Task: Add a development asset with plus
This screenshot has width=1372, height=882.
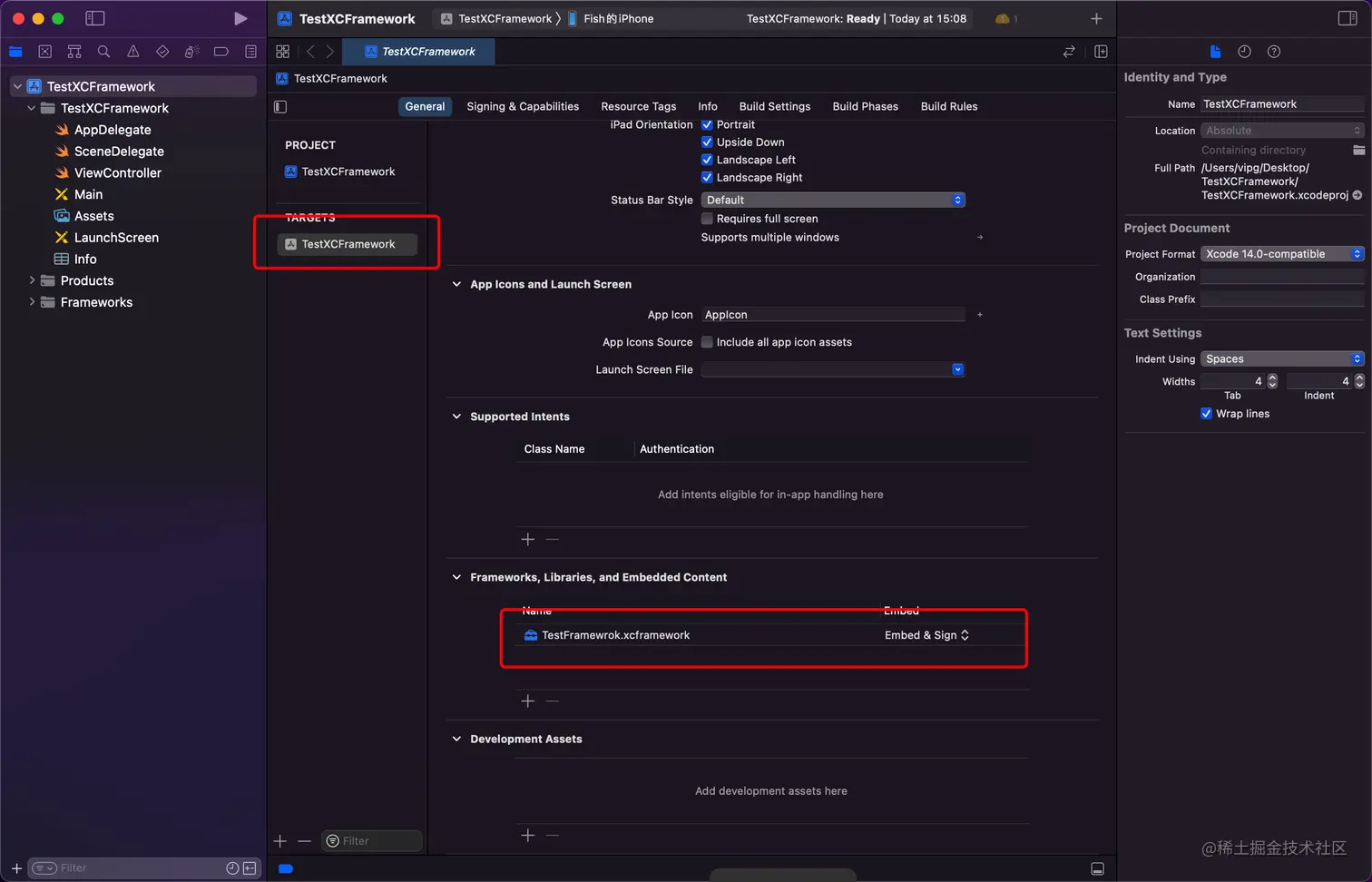Action: tap(528, 836)
